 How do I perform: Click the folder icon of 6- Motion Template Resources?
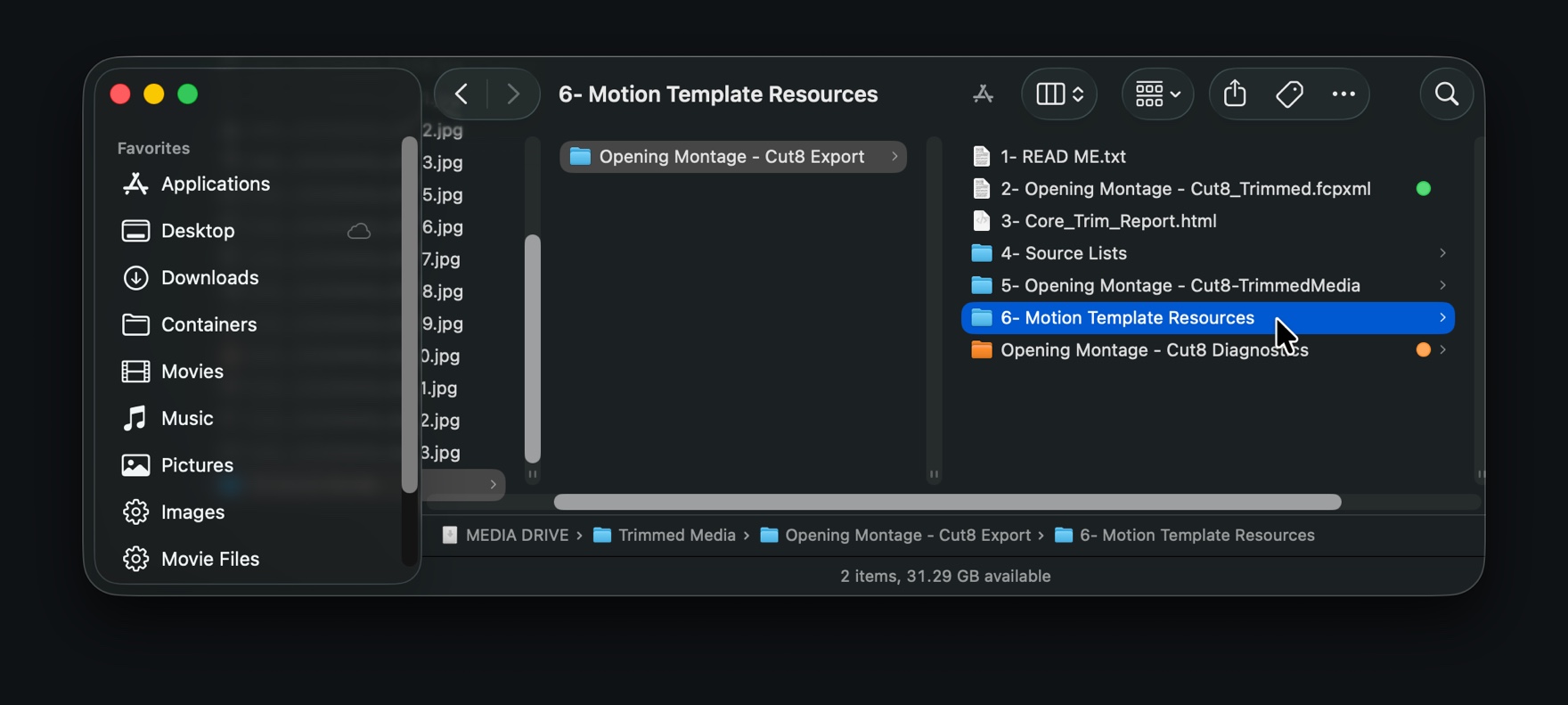pos(982,317)
